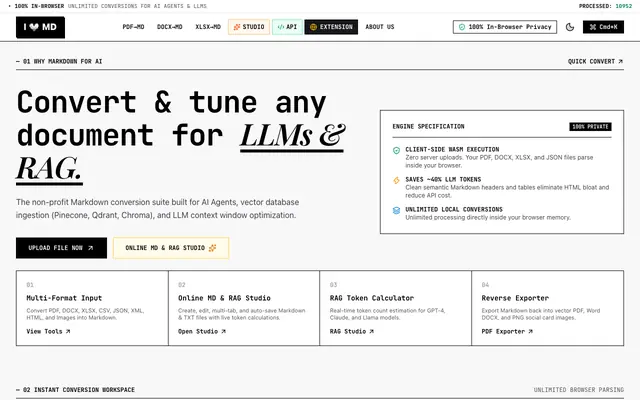The width and height of the screenshot is (640, 400).
Task: Click the Quick Convert arrow icon
Action: pyautogui.click(x=620, y=61)
